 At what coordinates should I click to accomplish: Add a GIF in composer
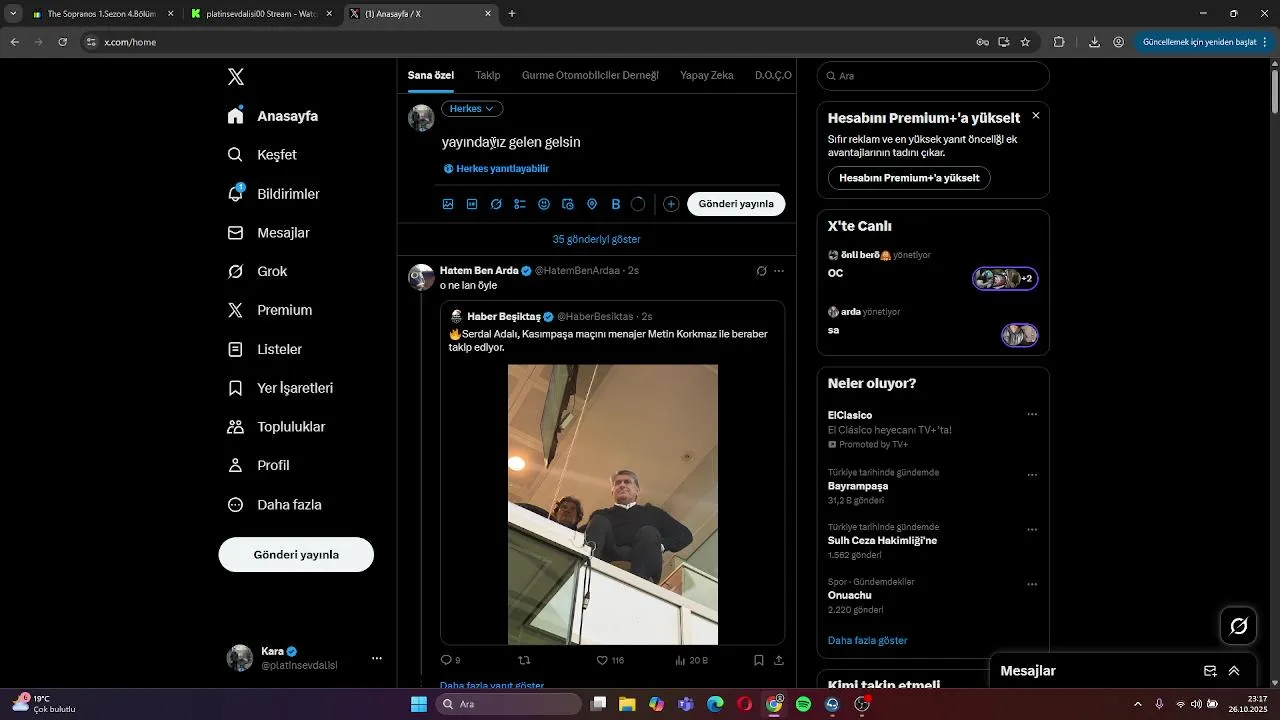coord(472,204)
